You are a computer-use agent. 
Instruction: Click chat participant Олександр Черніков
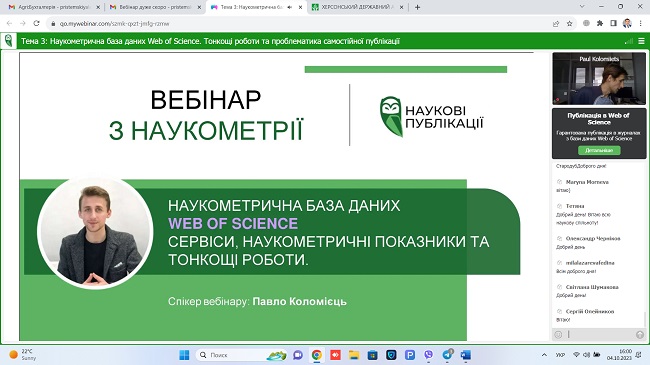tap(593, 238)
